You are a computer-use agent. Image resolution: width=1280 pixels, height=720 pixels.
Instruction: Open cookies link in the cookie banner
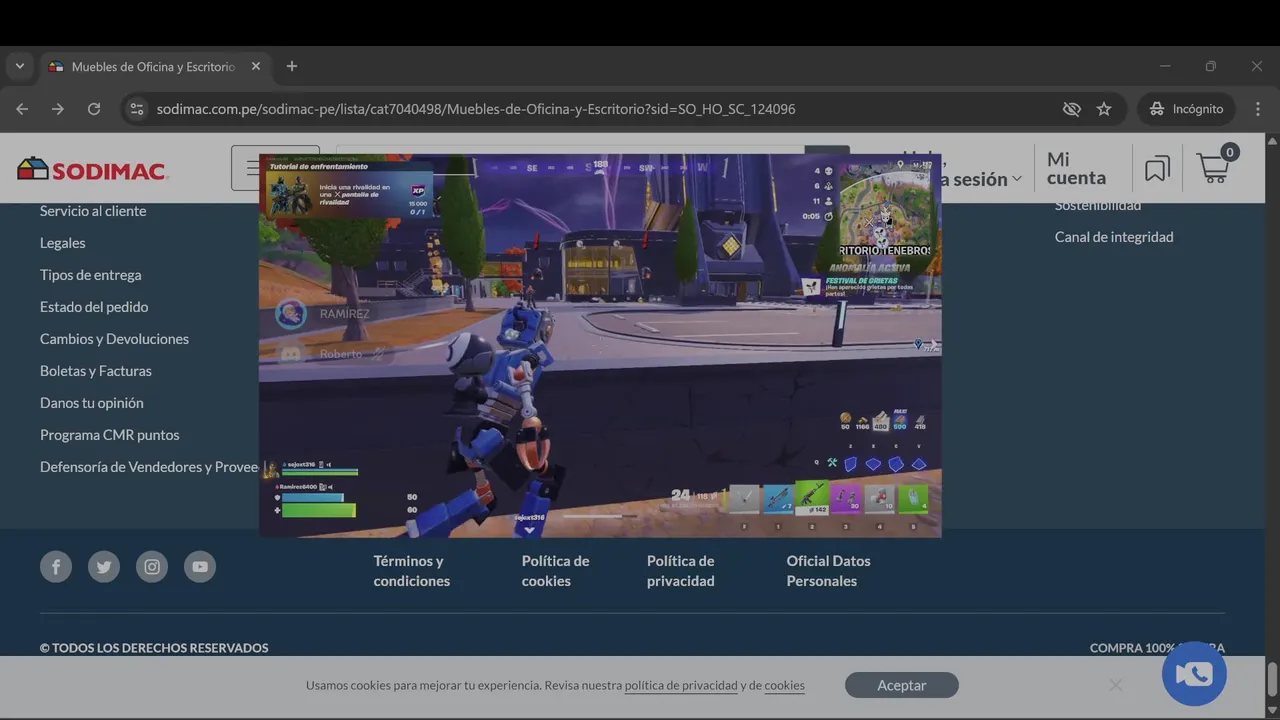point(784,685)
